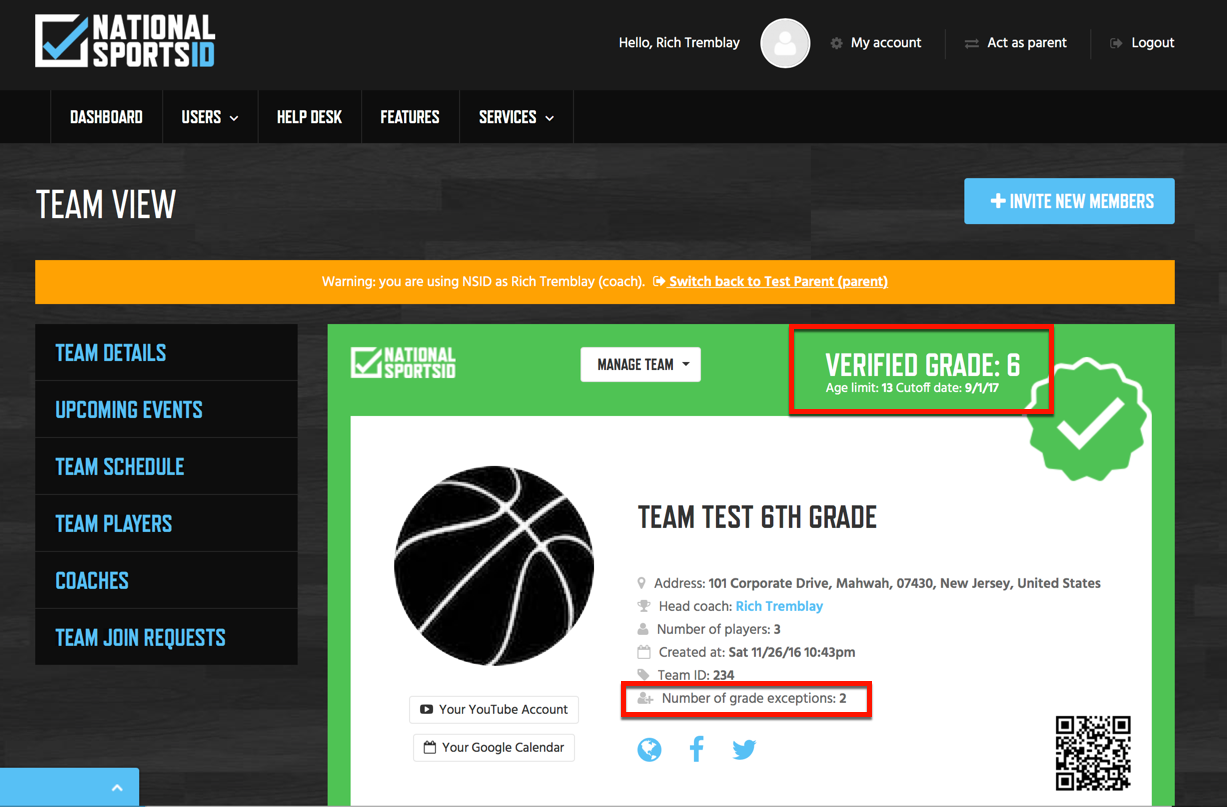Click the Your Google Calendar button
The width and height of the screenshot is (1227, 807).
tap(494, 747)
